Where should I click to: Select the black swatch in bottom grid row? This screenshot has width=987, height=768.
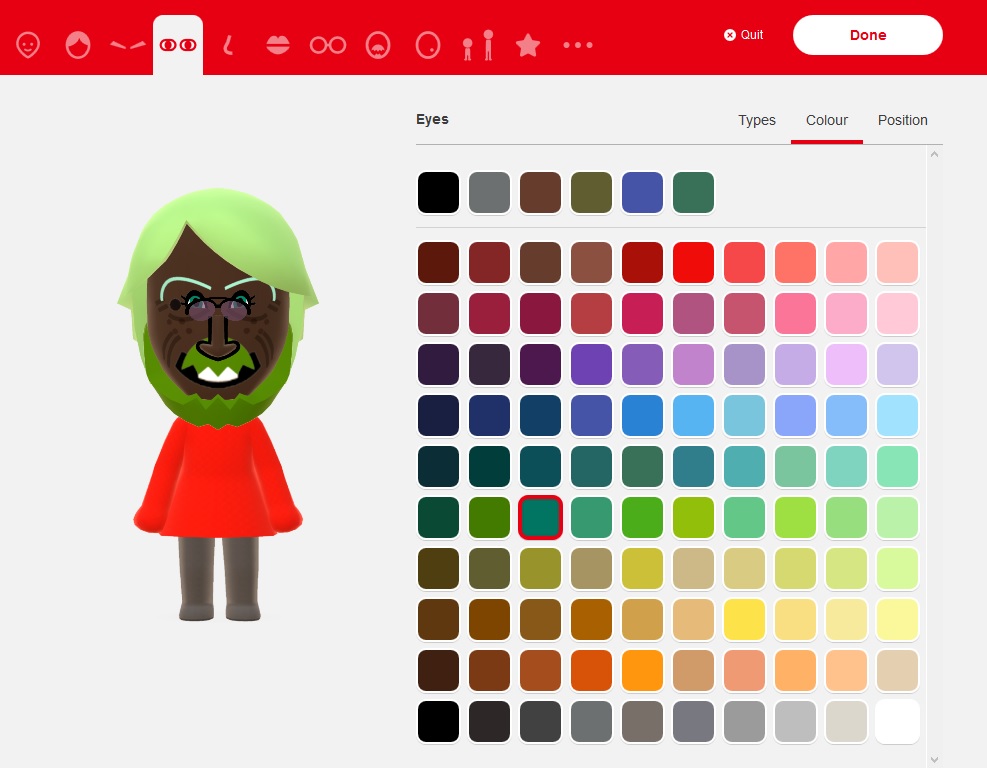click(438, 721)
